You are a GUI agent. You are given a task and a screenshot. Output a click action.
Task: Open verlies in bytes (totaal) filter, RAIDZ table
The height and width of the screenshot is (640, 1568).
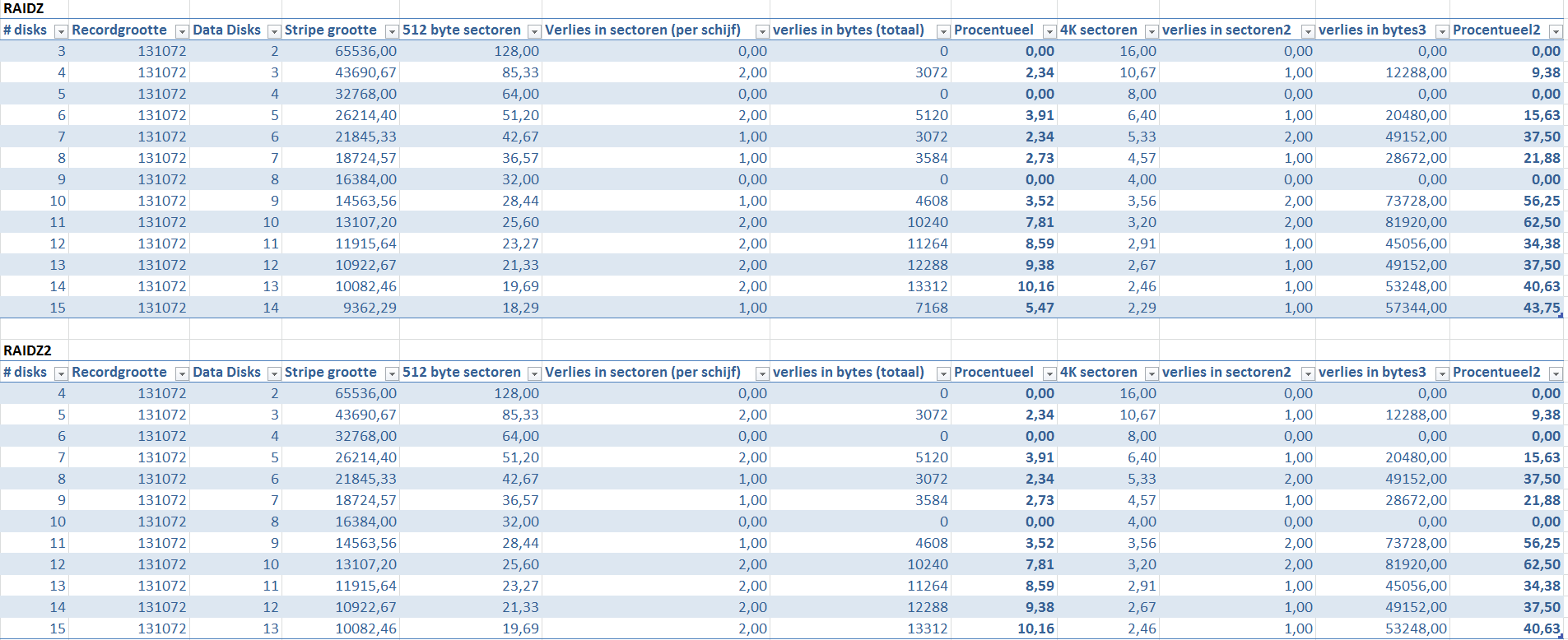pos(943,31)
